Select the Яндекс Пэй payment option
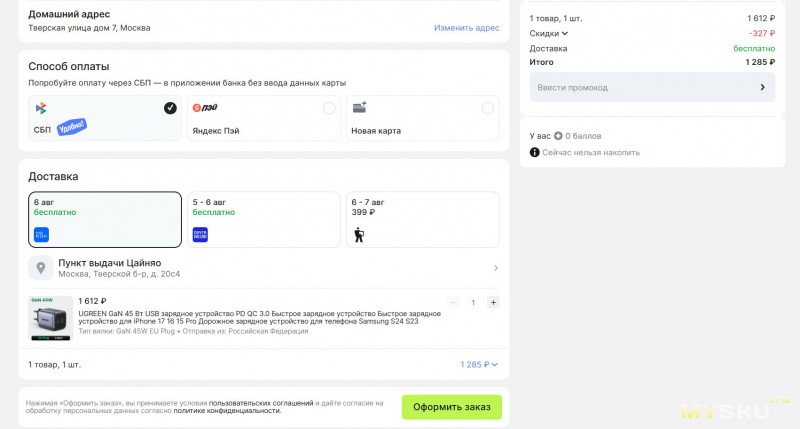This screenshot has height=429, width=800. [264, 118]
